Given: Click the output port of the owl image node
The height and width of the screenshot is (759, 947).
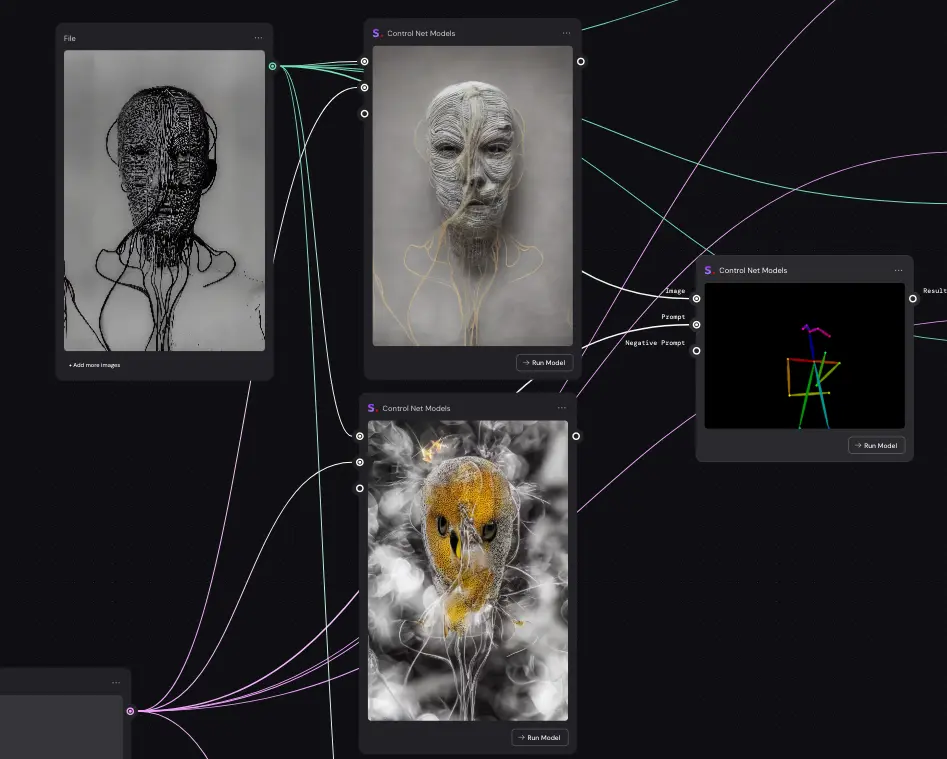Looking at the screenshot, I should pyautogui.click(x=576, y=436).
